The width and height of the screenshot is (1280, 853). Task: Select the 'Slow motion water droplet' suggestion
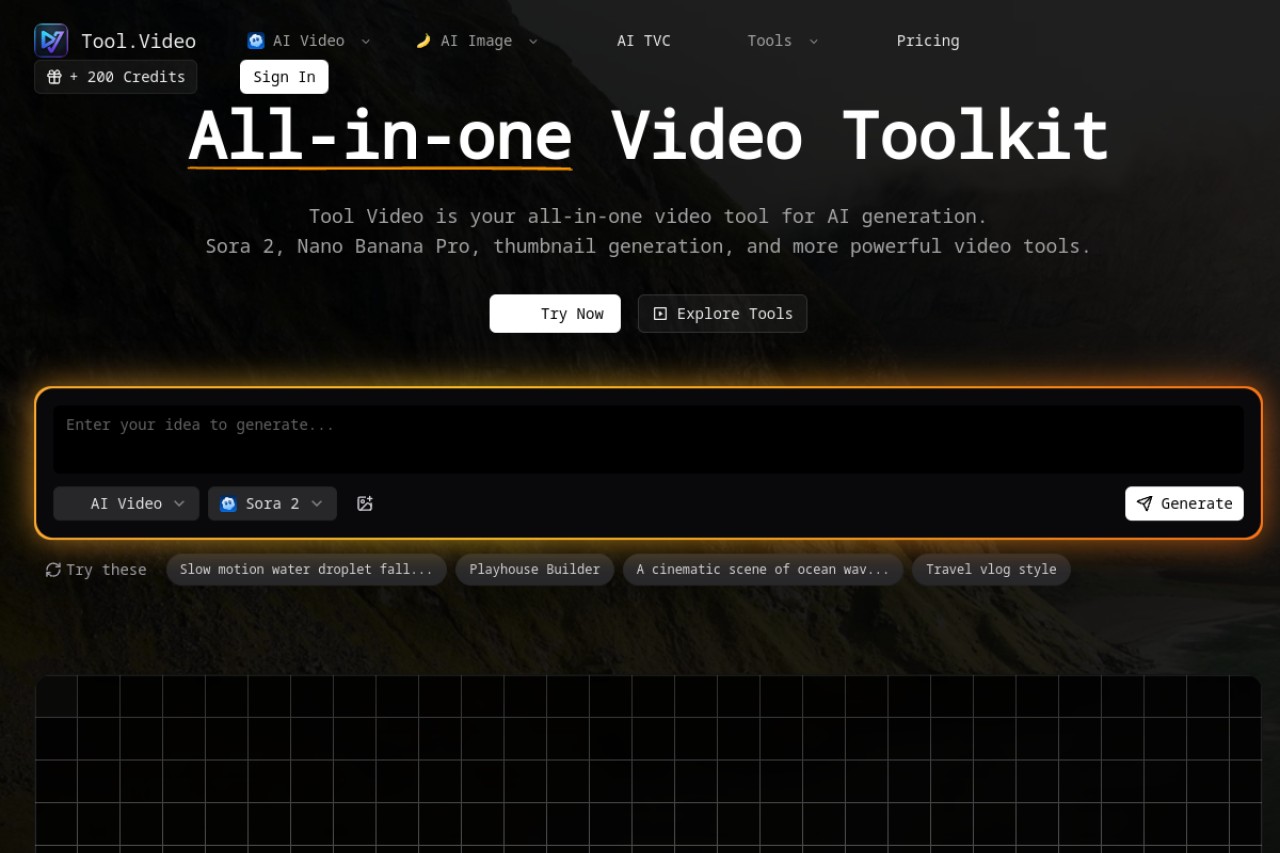click(x=306, y=570)
